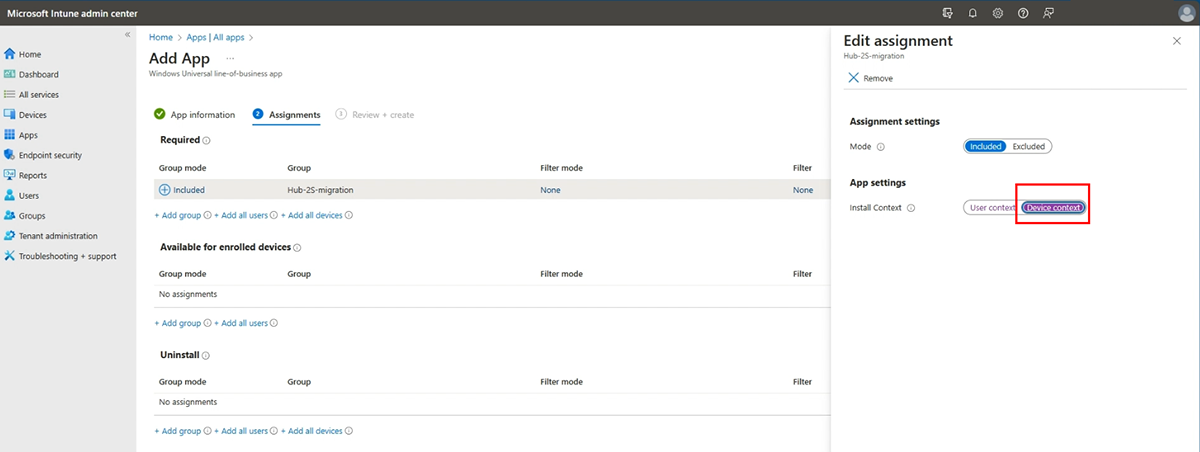Go to Review + create step
The image size is (1200, 452).
point(382,115)
